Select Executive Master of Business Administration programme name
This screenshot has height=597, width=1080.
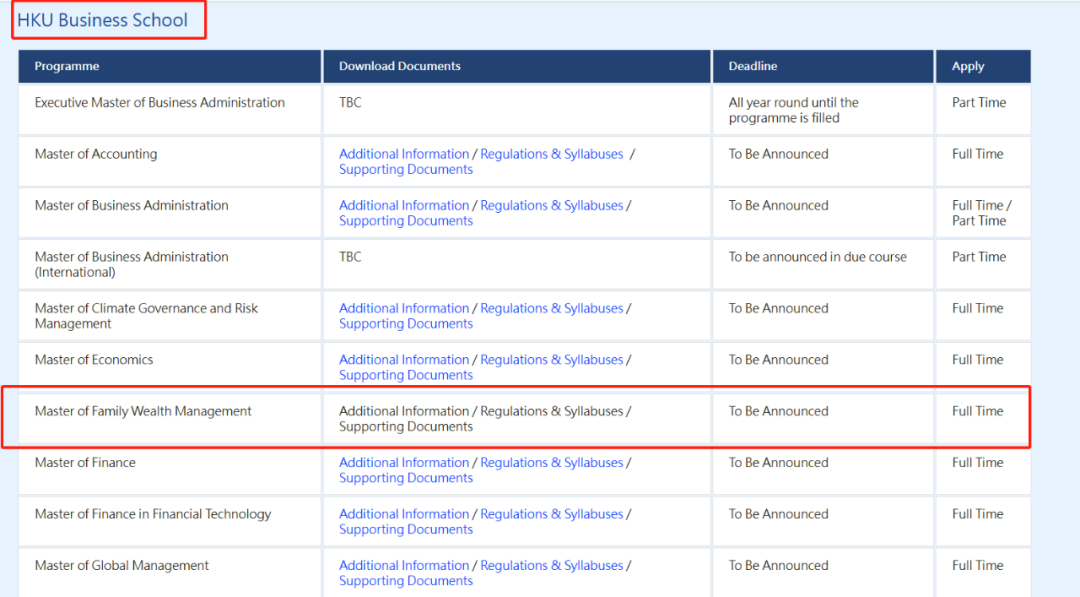tap(160, 103)
